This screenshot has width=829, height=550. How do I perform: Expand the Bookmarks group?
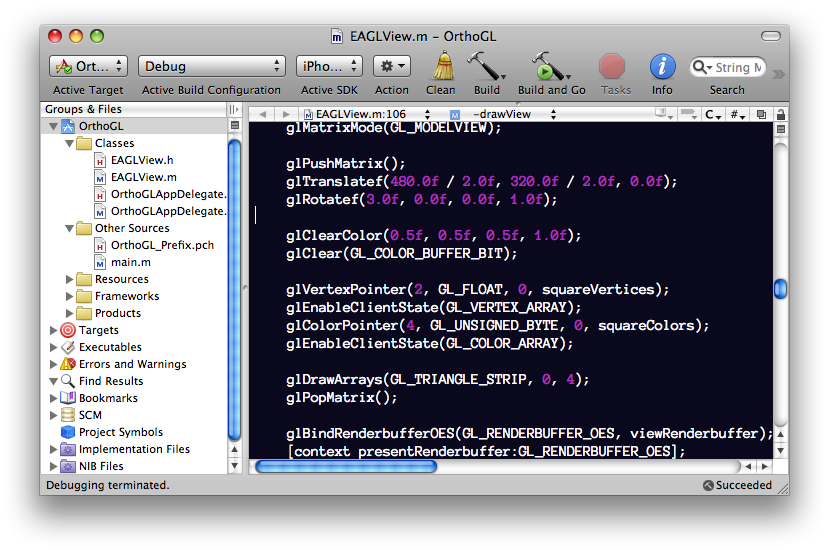click(53, 398)
